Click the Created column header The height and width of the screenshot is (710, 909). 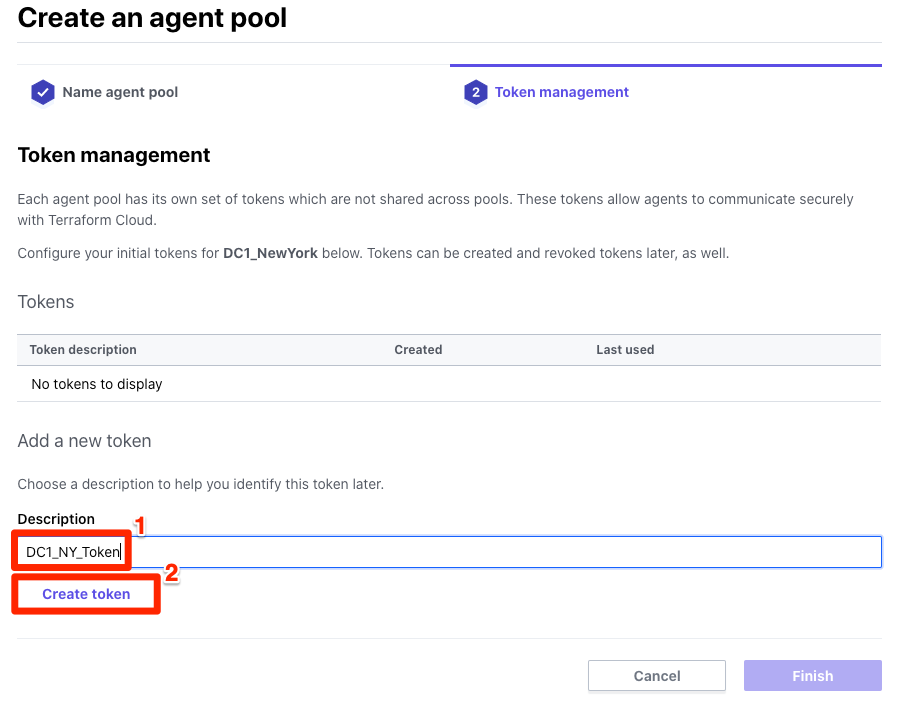click(418, 349)
